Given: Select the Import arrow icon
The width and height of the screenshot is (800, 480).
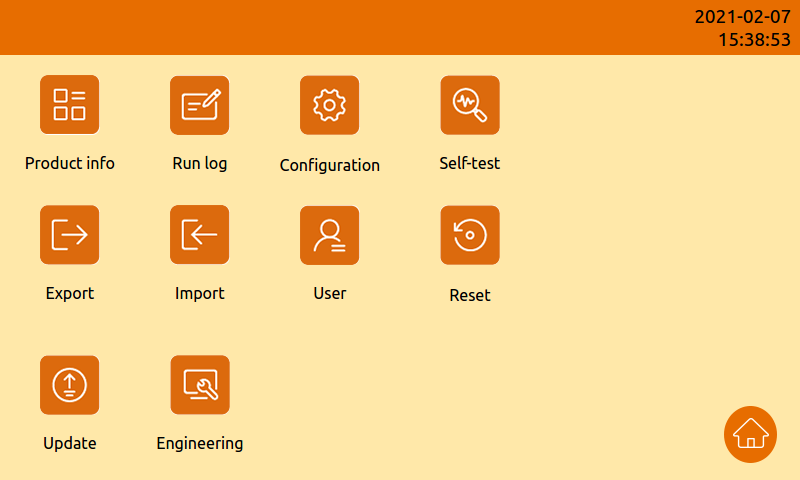Looking at the screenshot, I should pos(199,235).
